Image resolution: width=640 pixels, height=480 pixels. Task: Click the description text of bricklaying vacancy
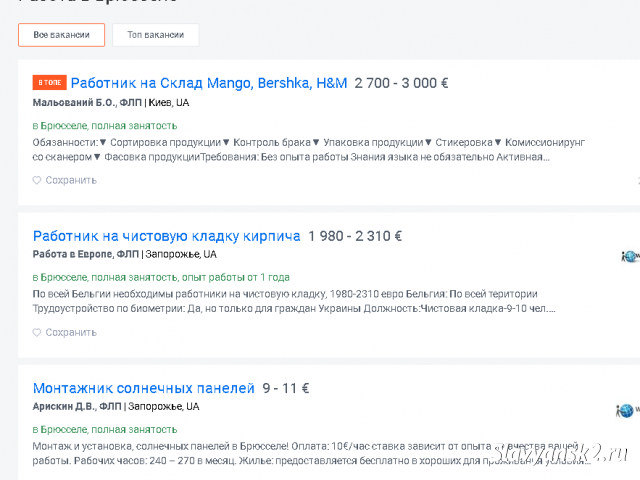tap(294, 301)
